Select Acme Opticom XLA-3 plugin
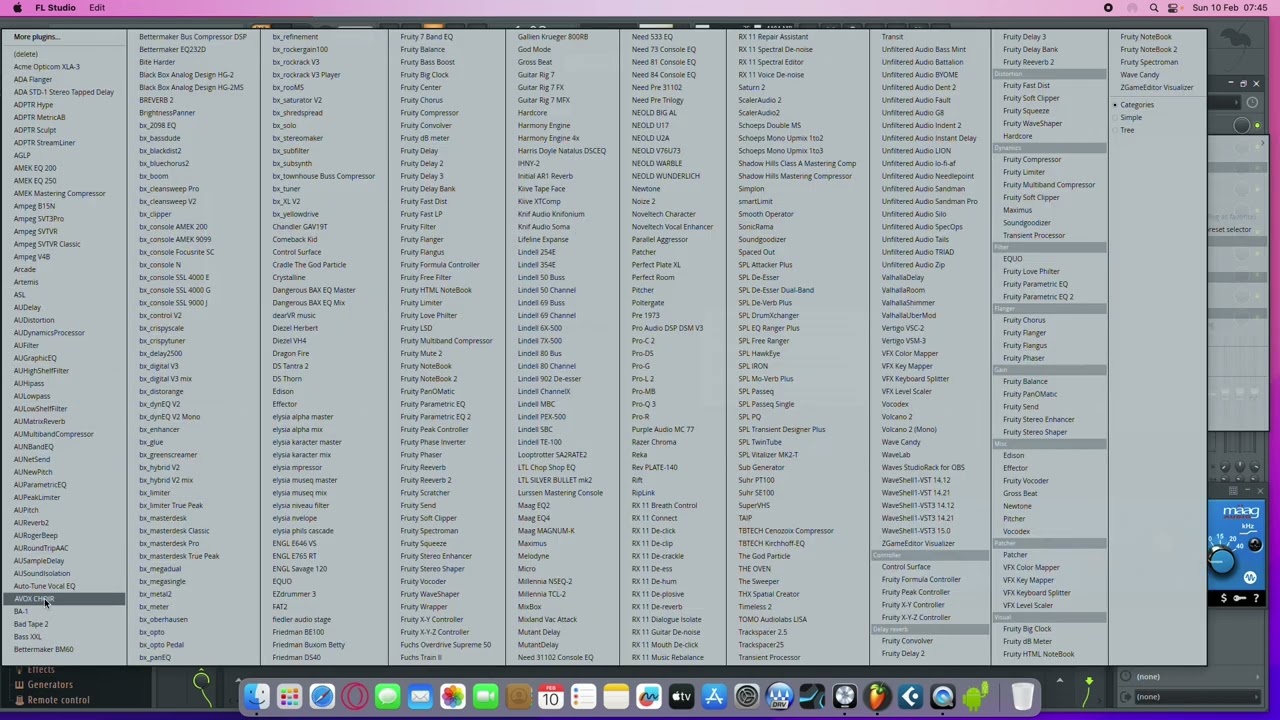 pos(46,67)
